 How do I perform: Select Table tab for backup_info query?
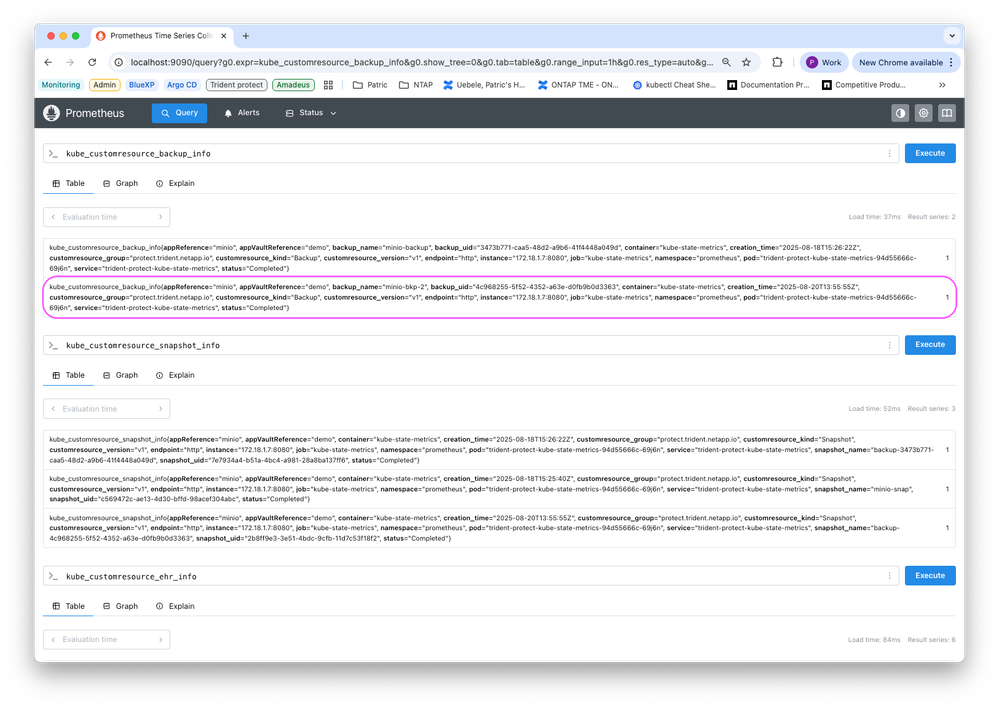point(68,184)
